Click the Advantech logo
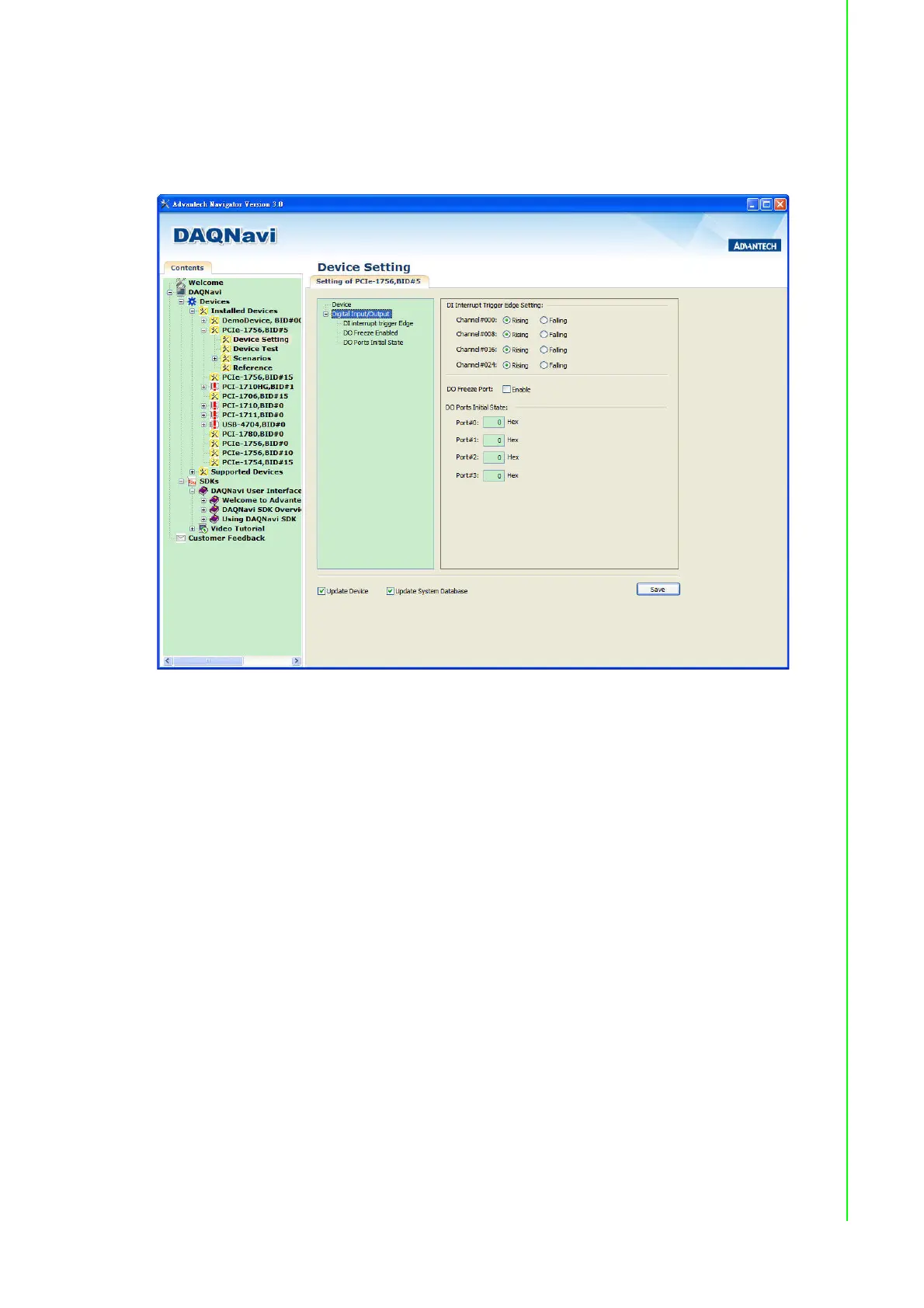 [755, 245]
